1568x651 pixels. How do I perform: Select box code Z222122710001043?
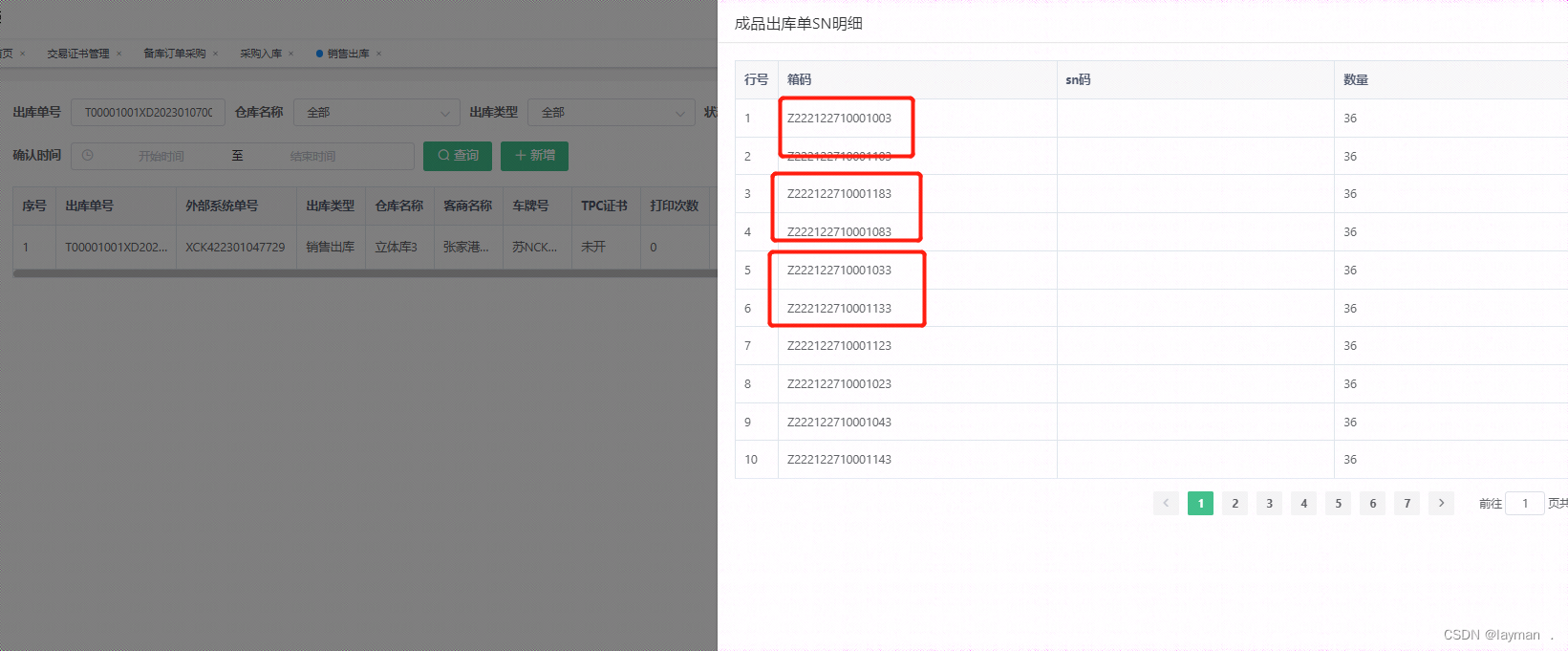(x=839, y=423)
